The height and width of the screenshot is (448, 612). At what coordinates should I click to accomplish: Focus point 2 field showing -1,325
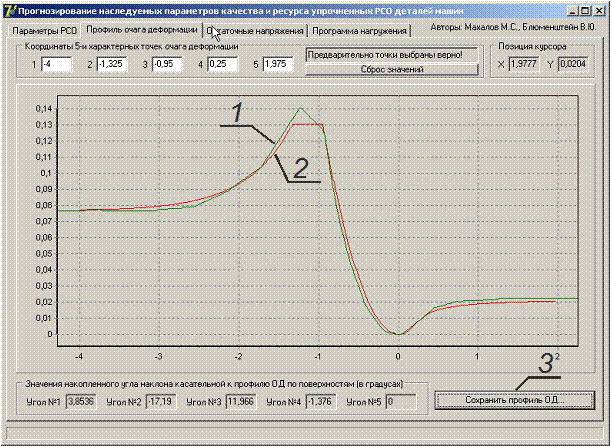[x=112, y=65]
